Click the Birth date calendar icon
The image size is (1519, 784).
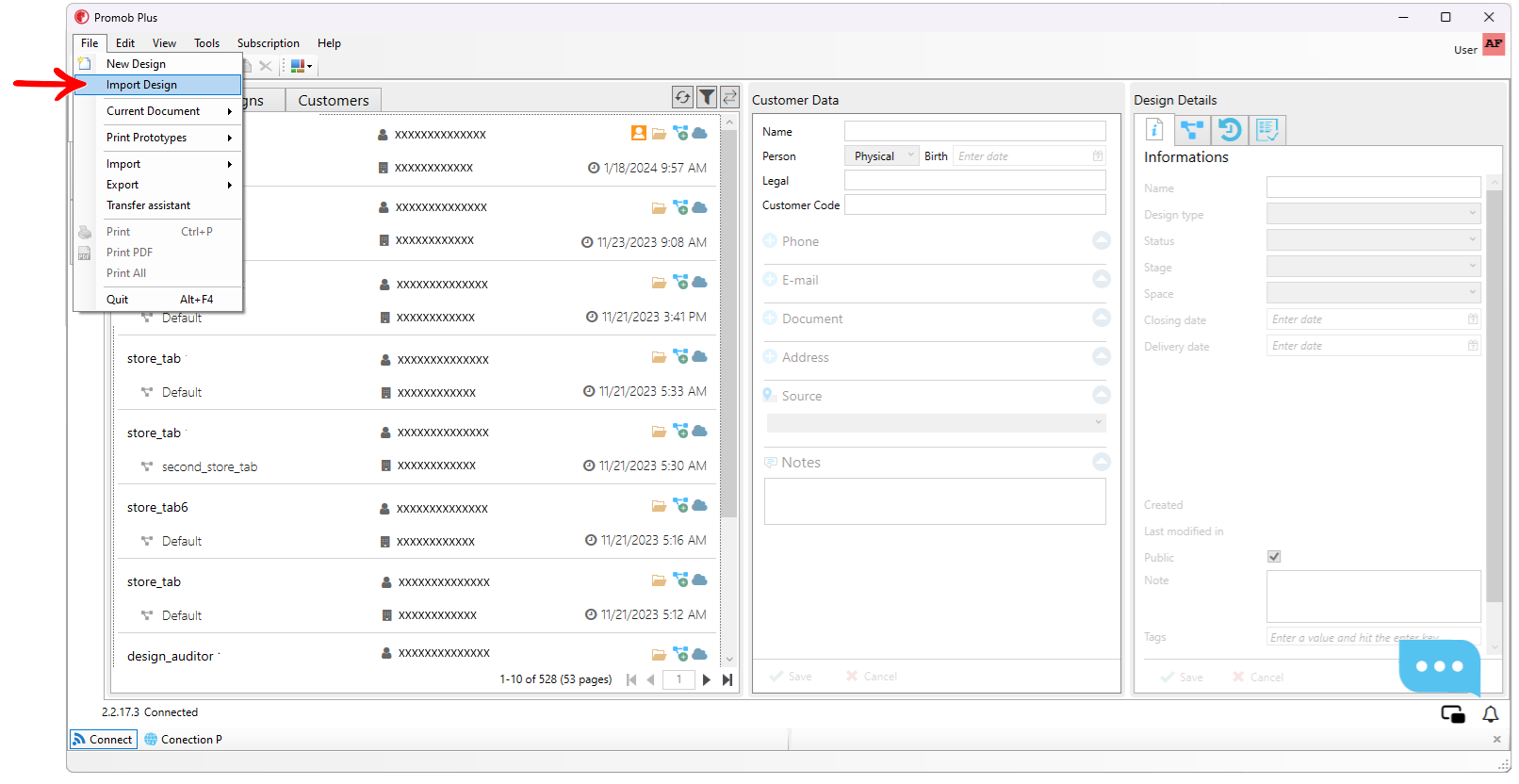[x=1098, y=155]
